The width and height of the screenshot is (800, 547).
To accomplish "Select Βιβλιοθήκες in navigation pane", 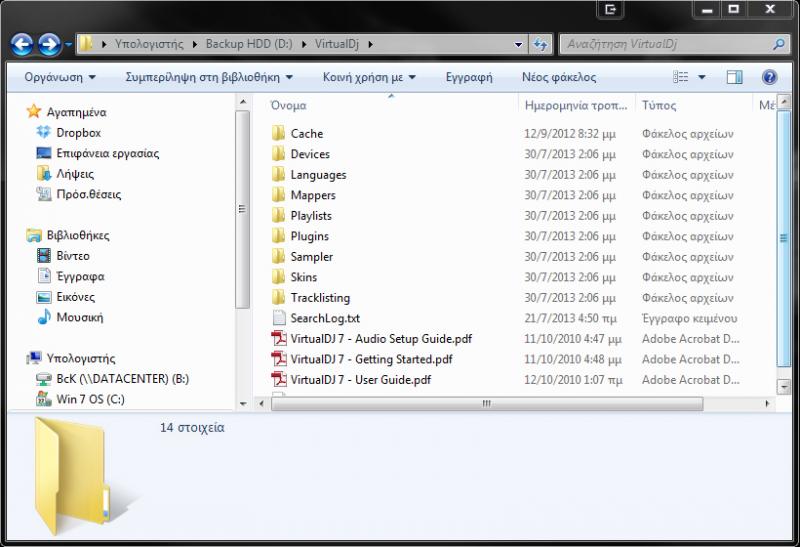I will [68, 235].
